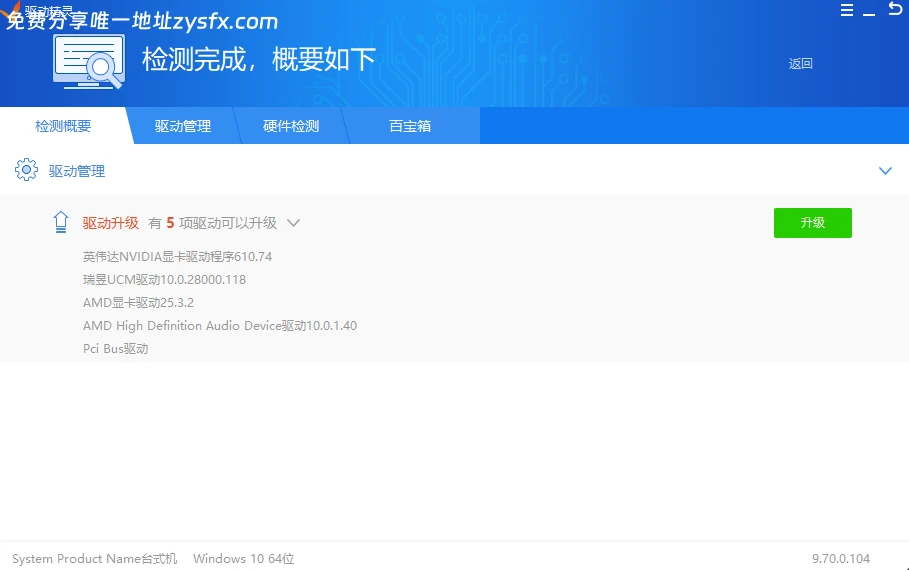This screenshot has width=909, height=570.
Task: Click the back arrow icon at top right
Action: pos(895,8)
